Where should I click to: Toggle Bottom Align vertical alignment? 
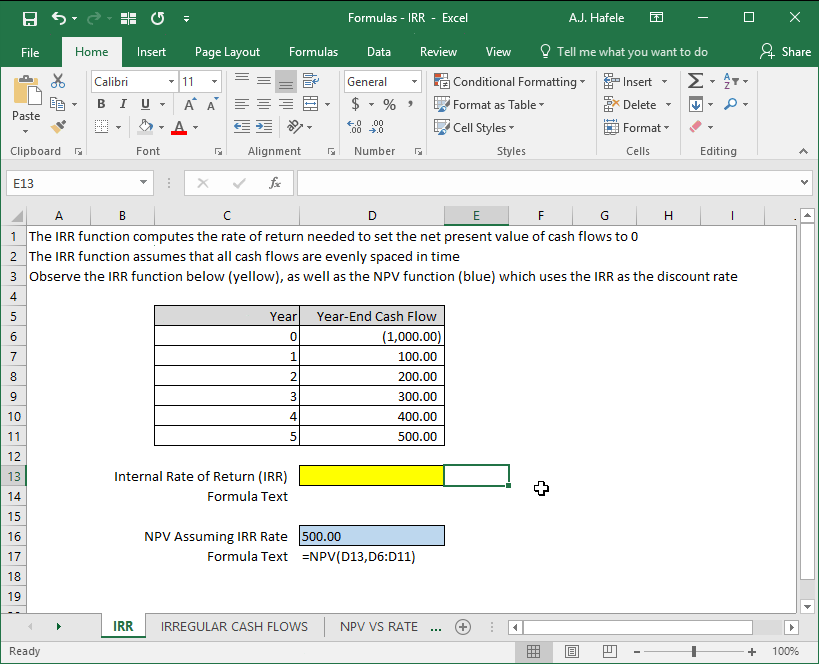click(x=286, y=81)
